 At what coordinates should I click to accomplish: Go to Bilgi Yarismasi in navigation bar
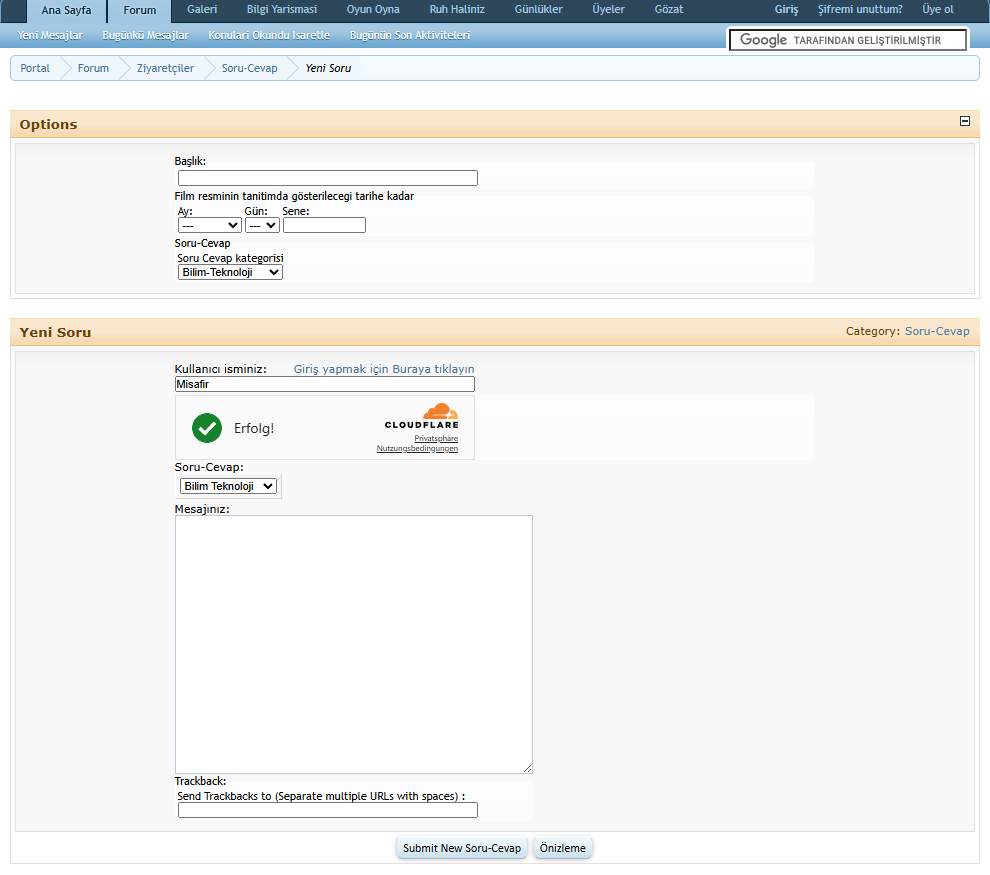coord(281,10)
